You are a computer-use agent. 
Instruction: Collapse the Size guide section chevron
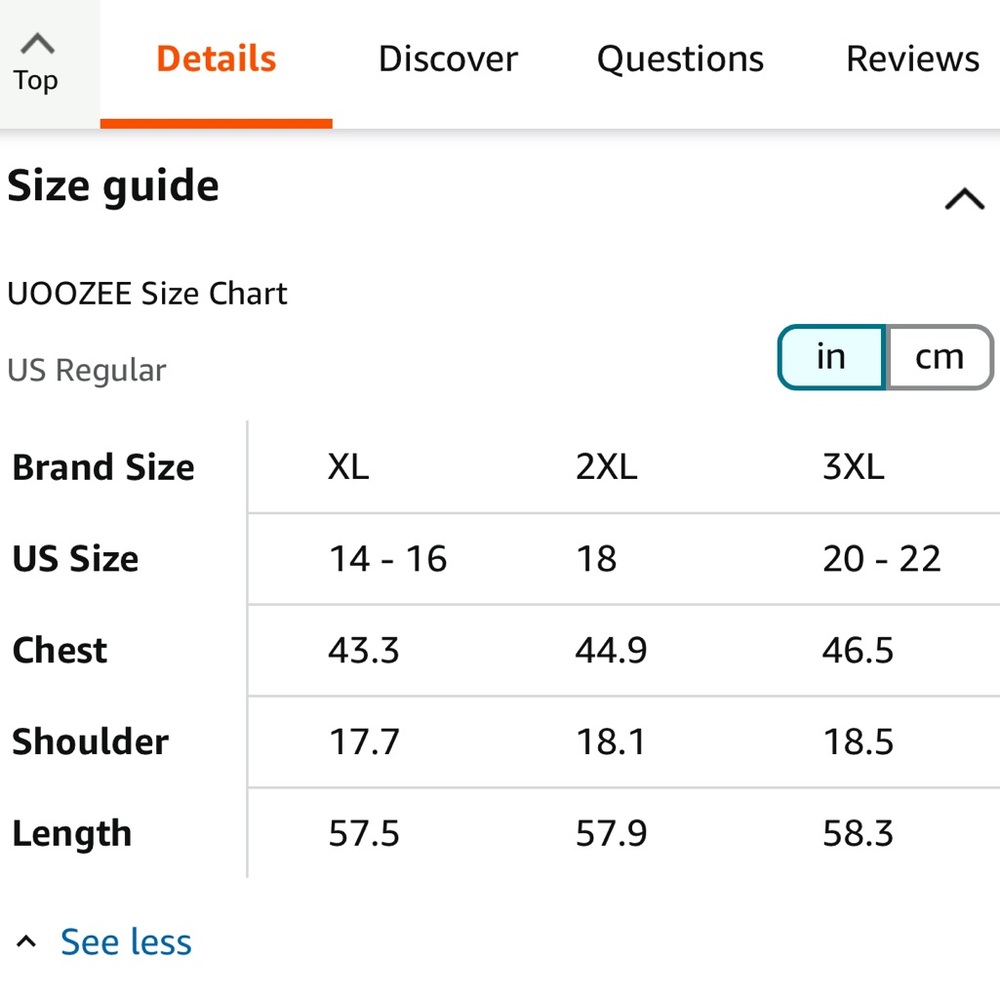tap(964, 198)
